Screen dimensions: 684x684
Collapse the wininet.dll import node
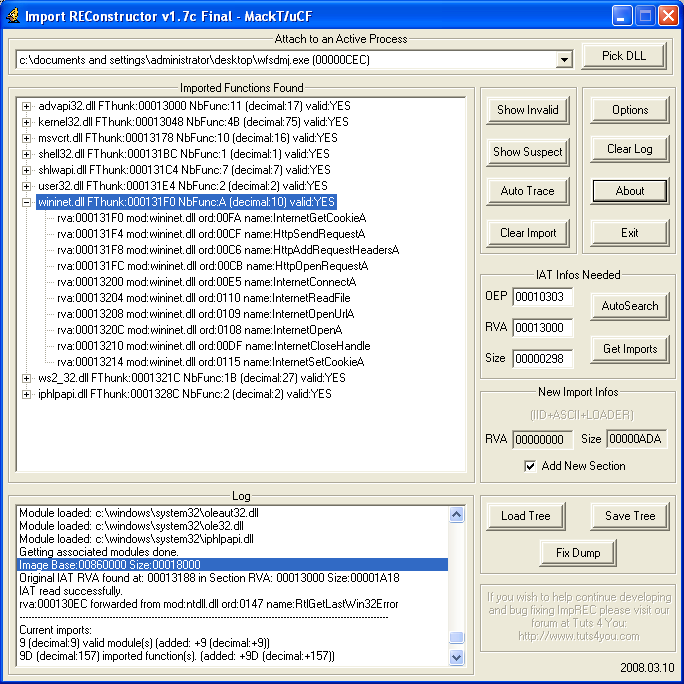pos(26,202)
